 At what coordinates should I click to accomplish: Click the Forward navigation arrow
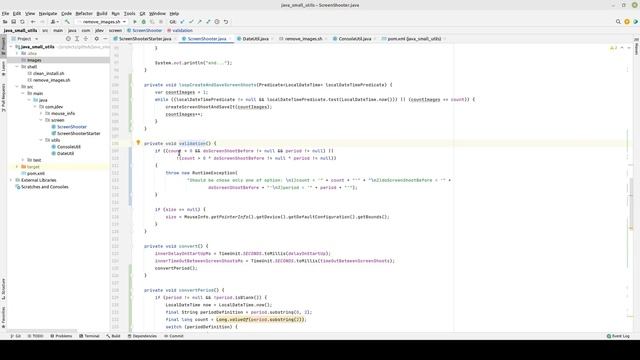(x=42, y=22)
